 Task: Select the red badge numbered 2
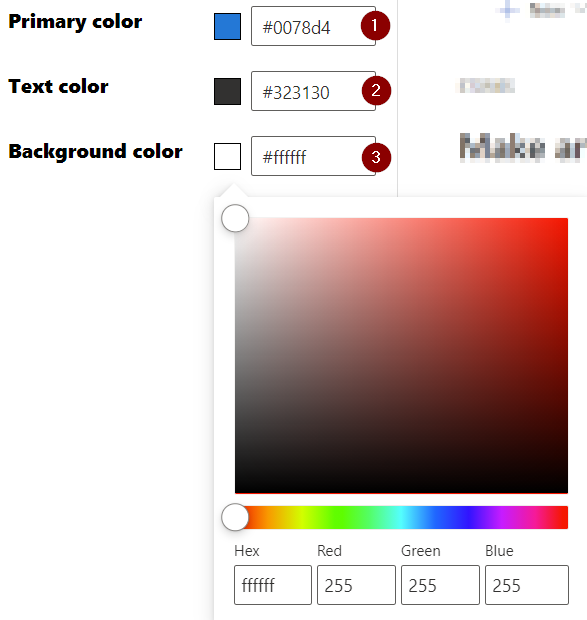[376, 91]
